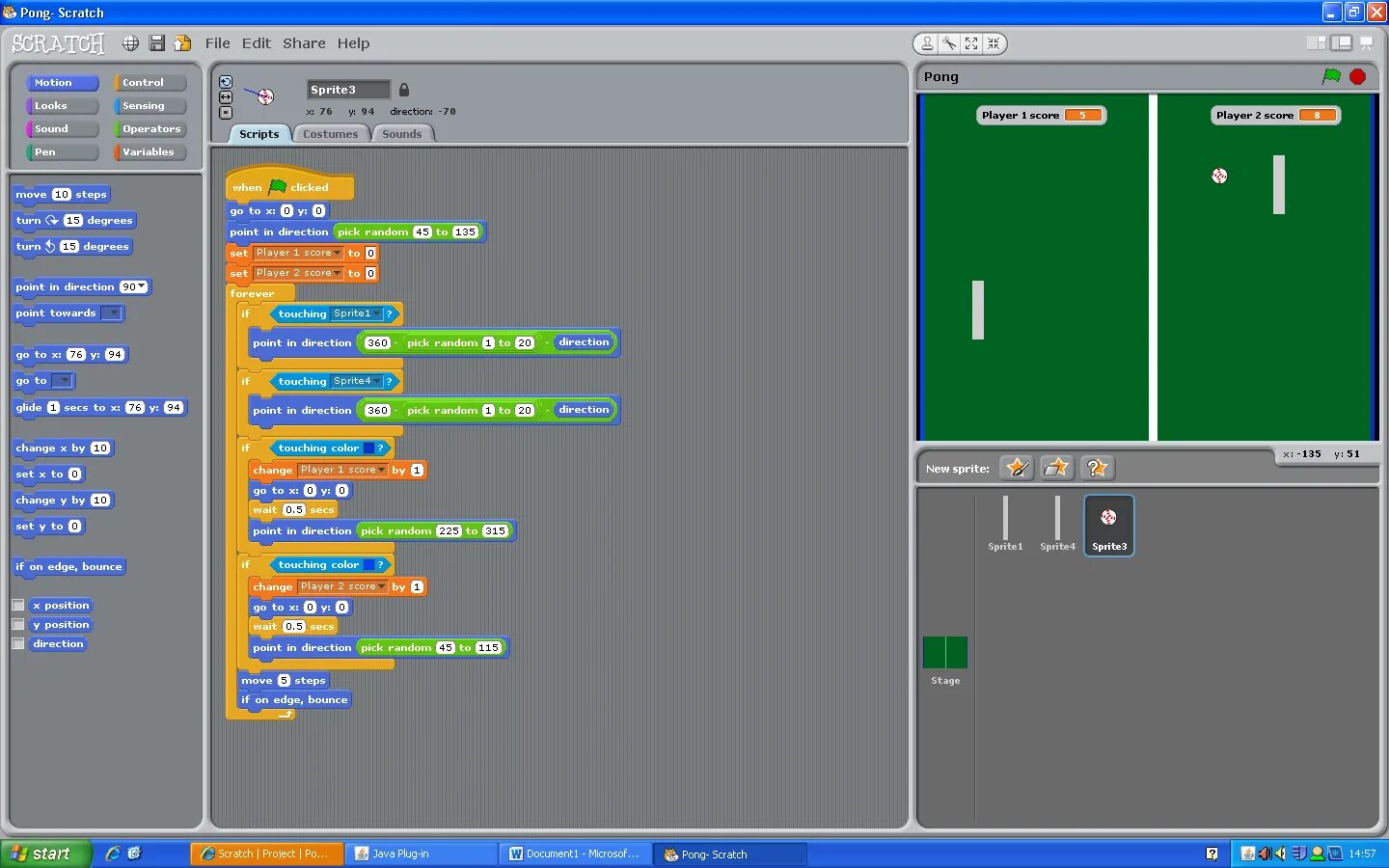Select Sprite3 thumbnail in sprite list
The image size is (1389, 868).
tap(1108, 525)
